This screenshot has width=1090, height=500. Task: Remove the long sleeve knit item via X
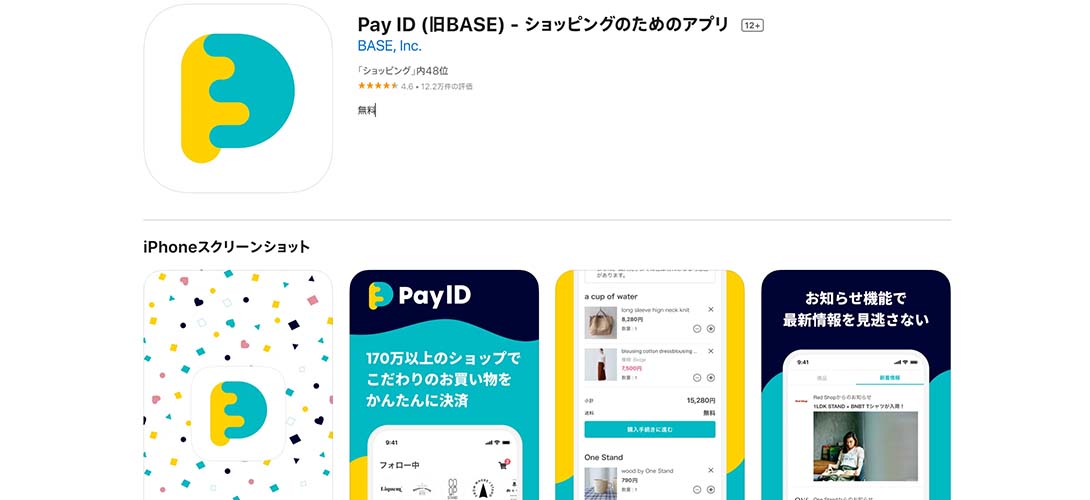pyautogui.click(x=710, y=309)
